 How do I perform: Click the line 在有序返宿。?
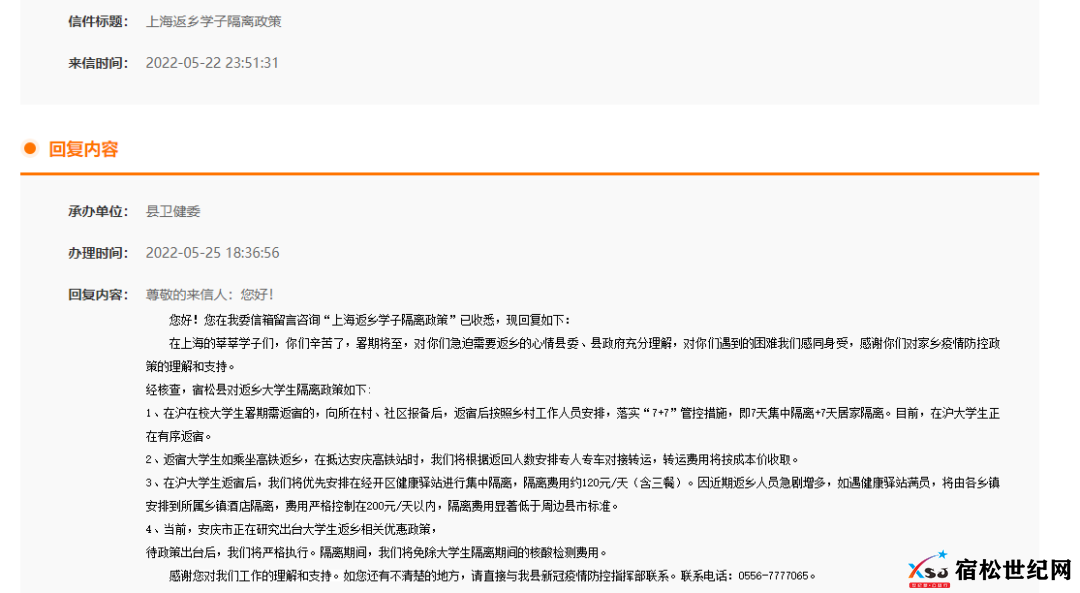pos(179,437)
